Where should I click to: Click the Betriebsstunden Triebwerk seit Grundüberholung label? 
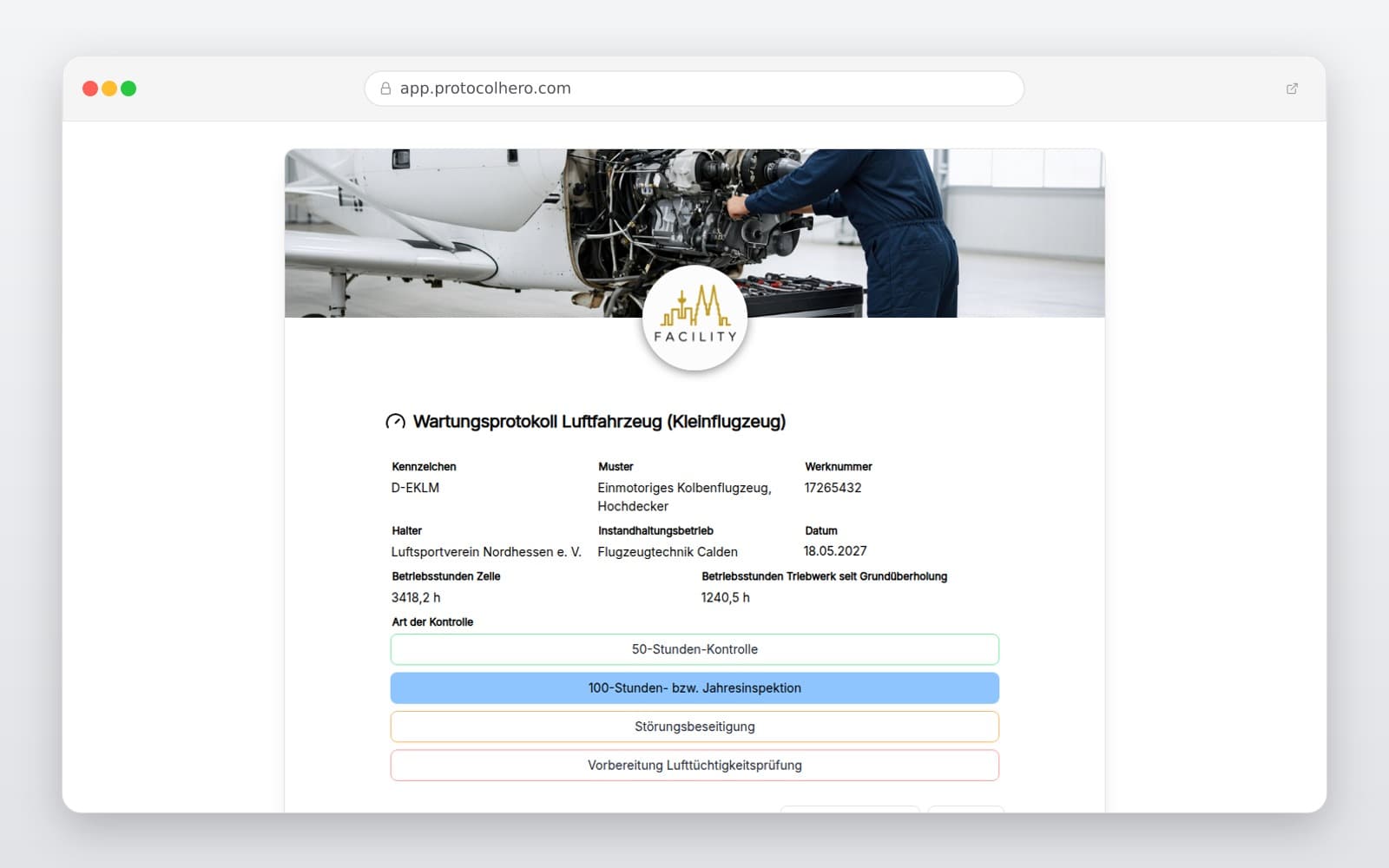click(824, 576)
